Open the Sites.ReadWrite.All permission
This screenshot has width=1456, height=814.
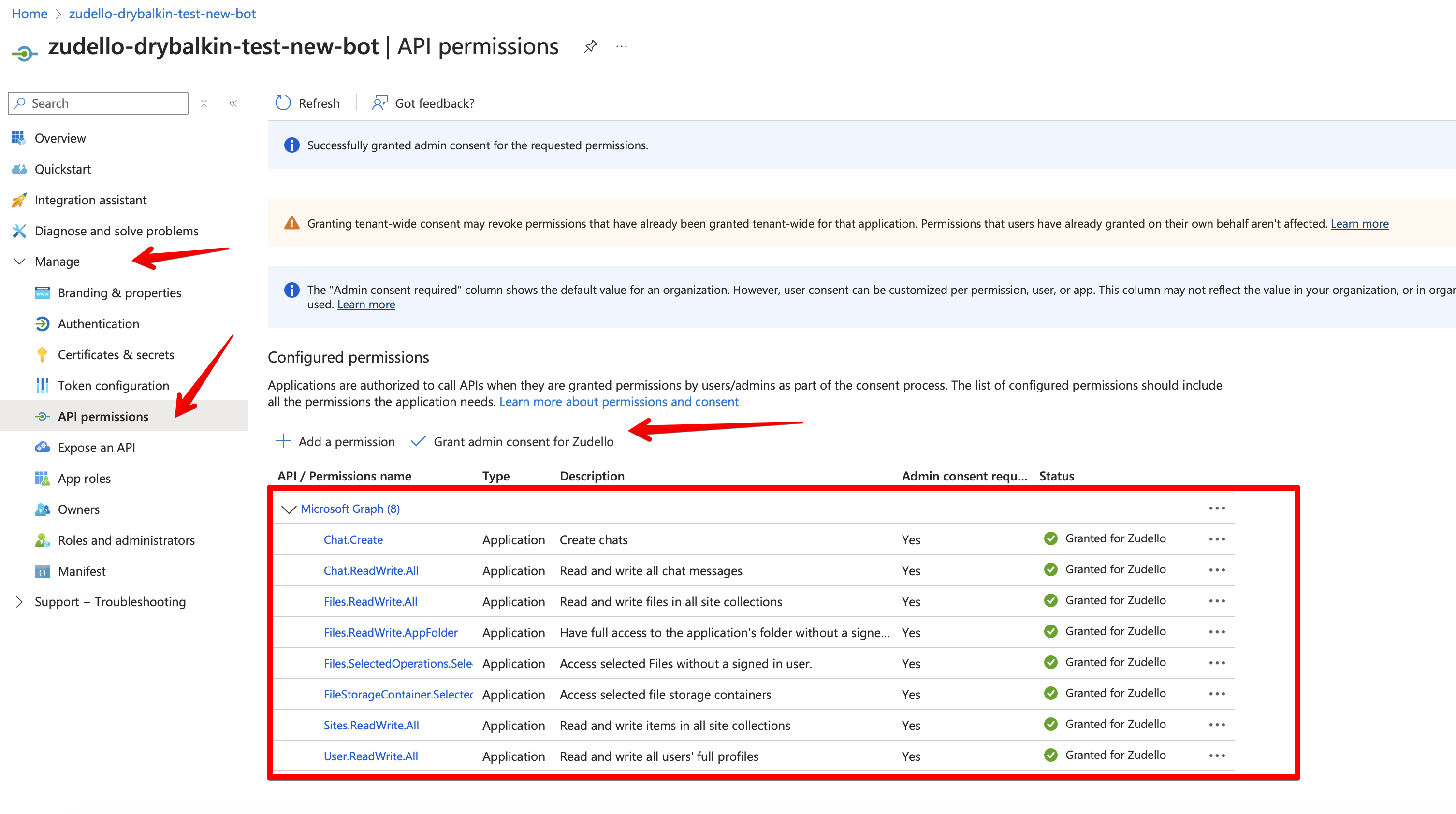371,725
